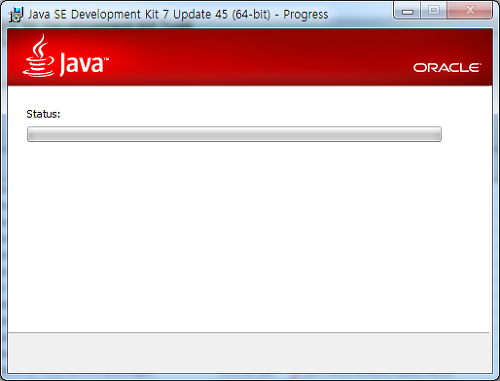500x381 pixels.
Task: Click the Java installer icon in title bar
Action: [16, 15]
